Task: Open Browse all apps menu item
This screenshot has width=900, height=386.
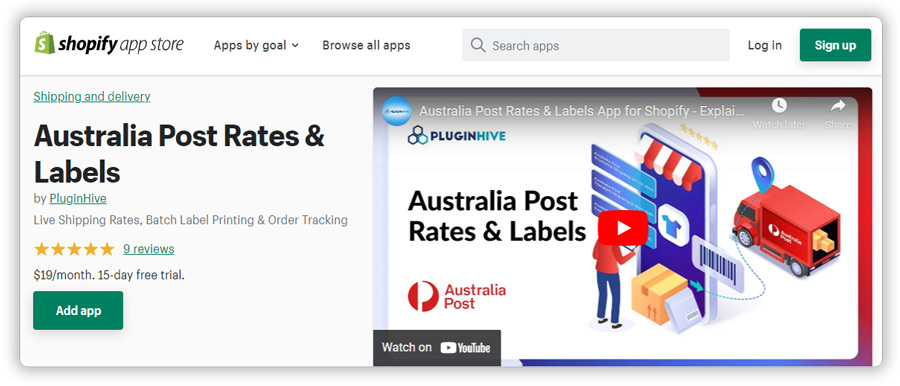Action: 366,45
